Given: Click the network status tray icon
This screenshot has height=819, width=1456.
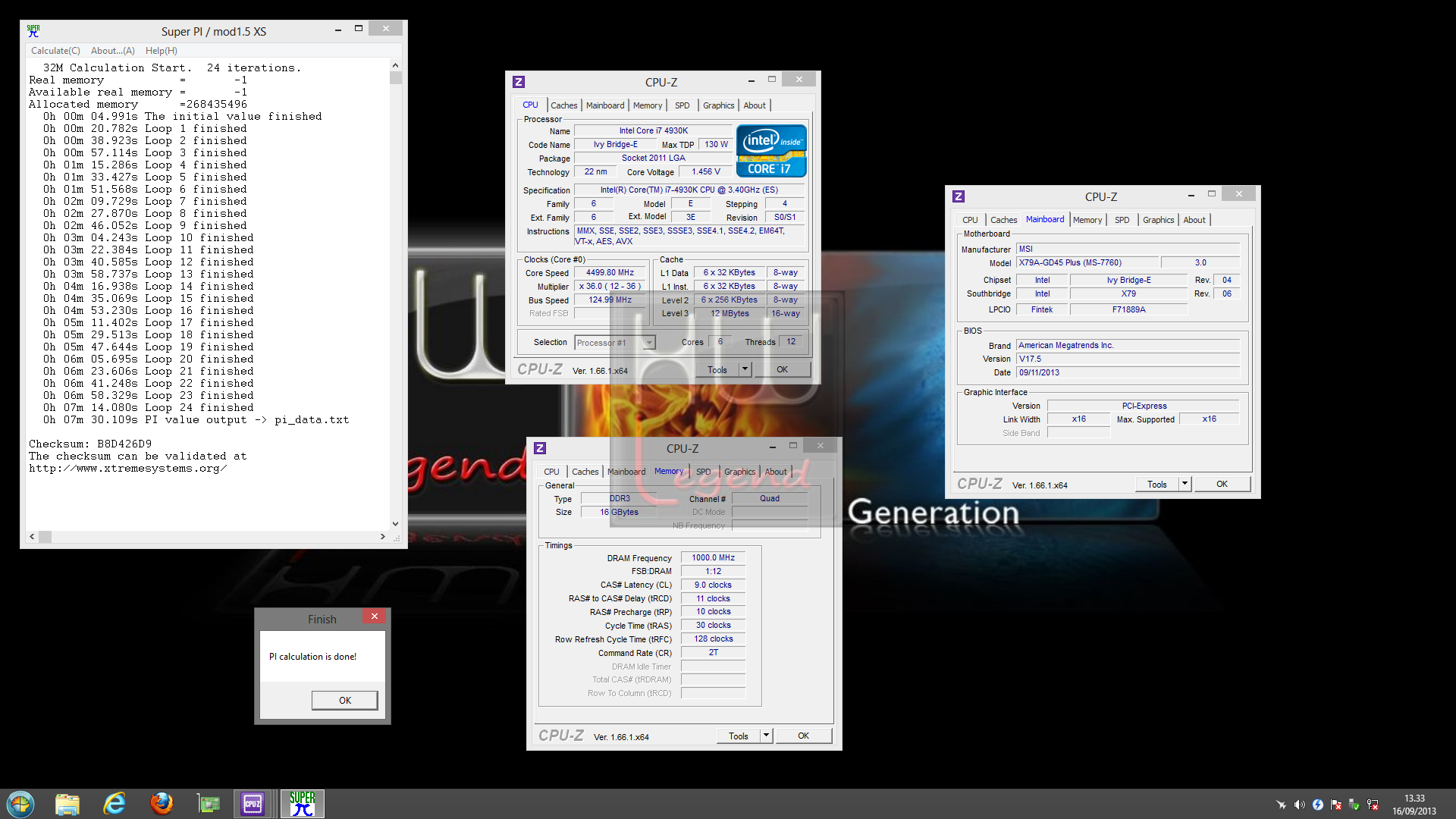Looking at the screenshot, I should 1373,805.
